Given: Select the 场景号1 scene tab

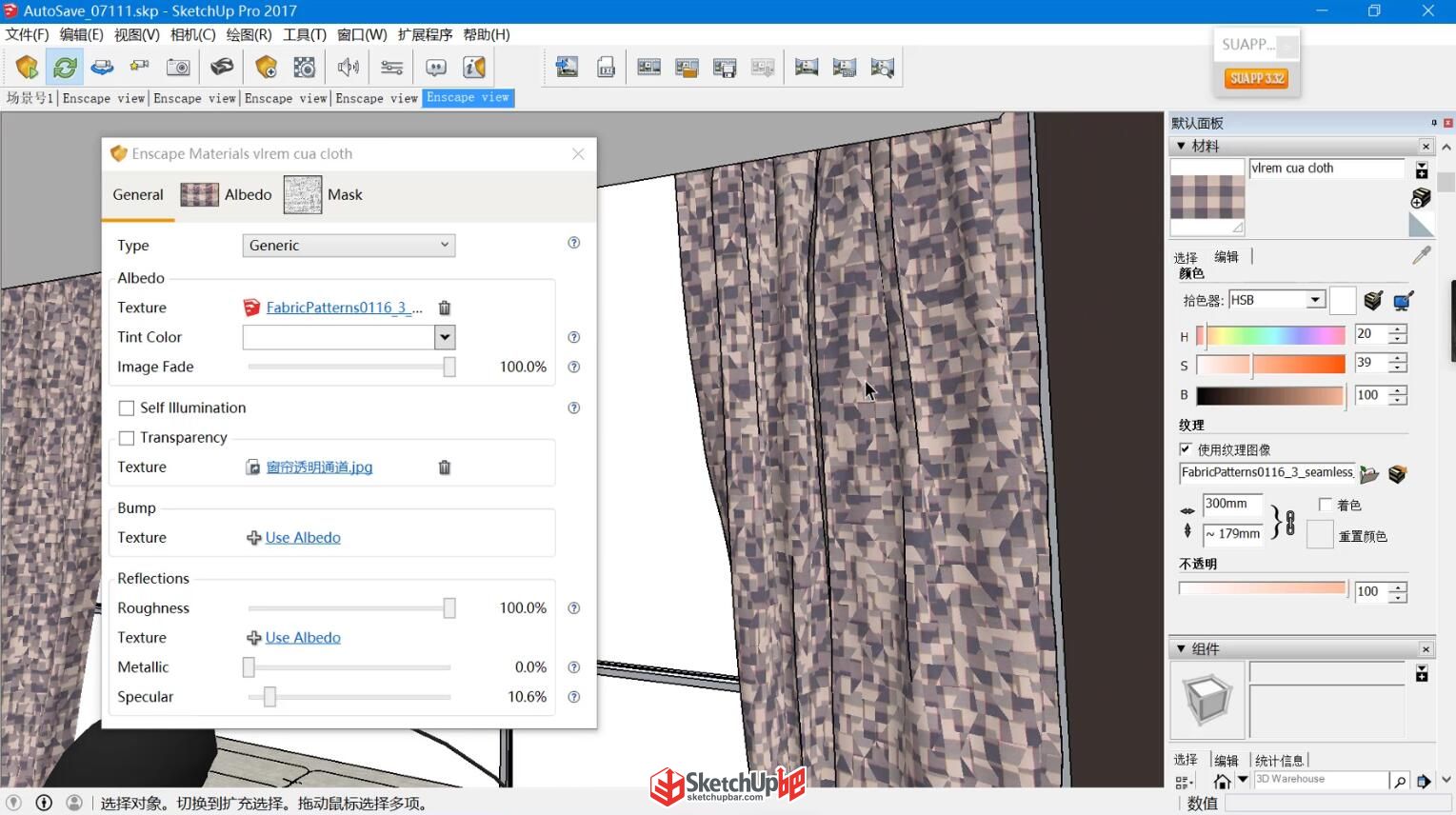Looking at the screenshot, I should [x=30, y=98].
